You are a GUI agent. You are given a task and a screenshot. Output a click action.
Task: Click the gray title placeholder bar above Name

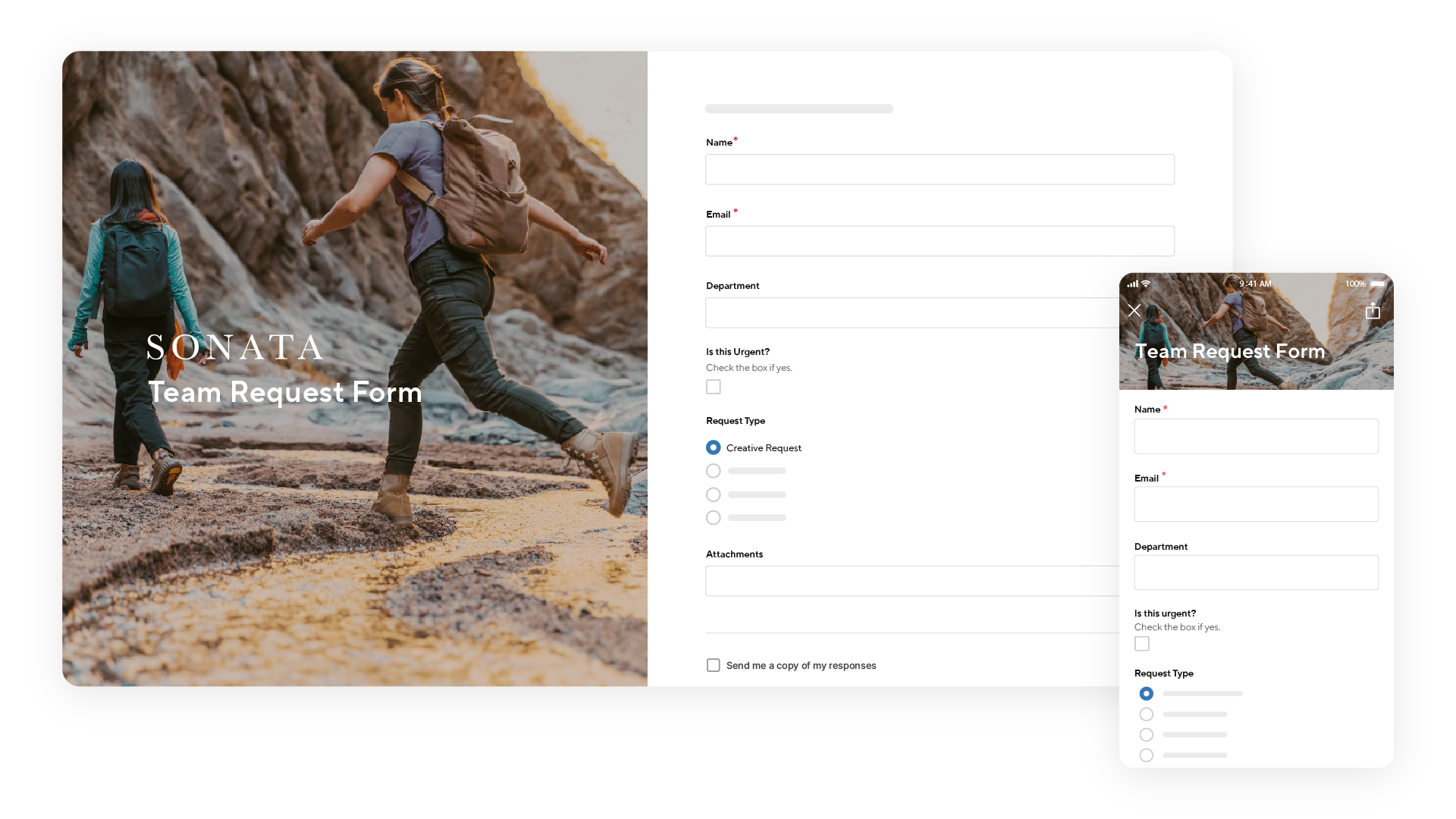[799, 108]
